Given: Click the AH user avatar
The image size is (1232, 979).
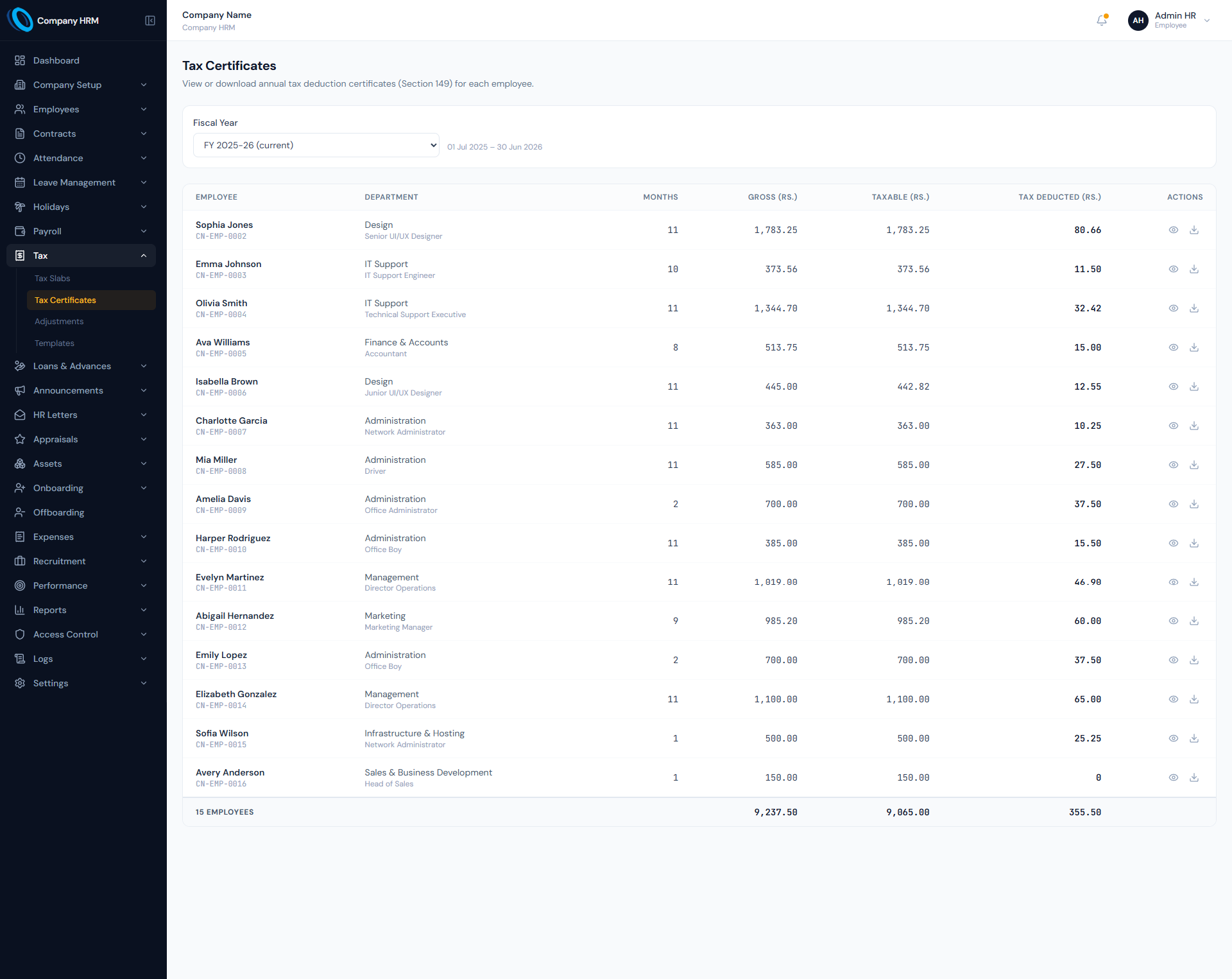Looking at the screenshot, I should (1138, 21).
